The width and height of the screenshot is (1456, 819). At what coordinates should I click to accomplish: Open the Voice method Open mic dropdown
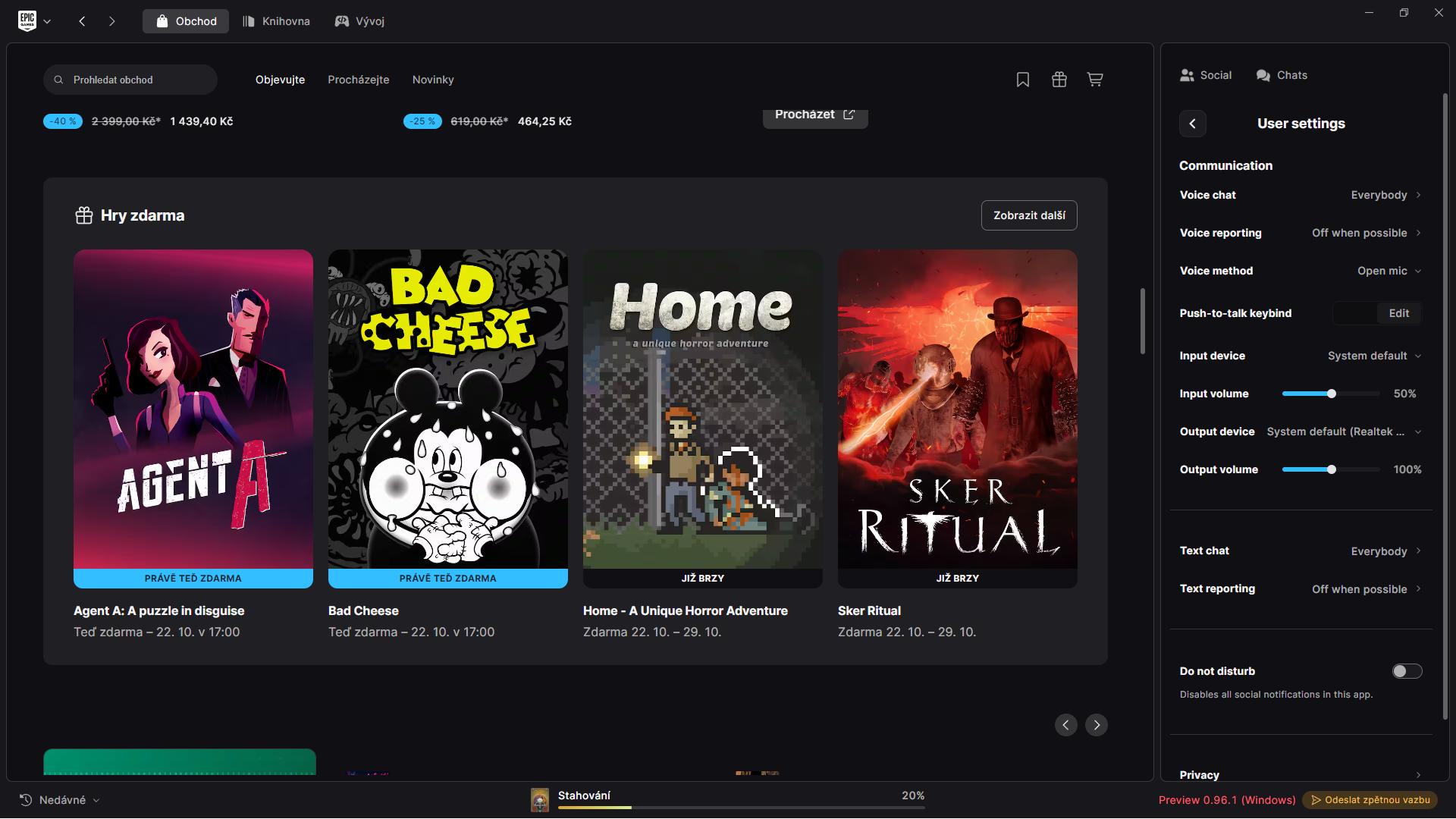coord(1389,271)
